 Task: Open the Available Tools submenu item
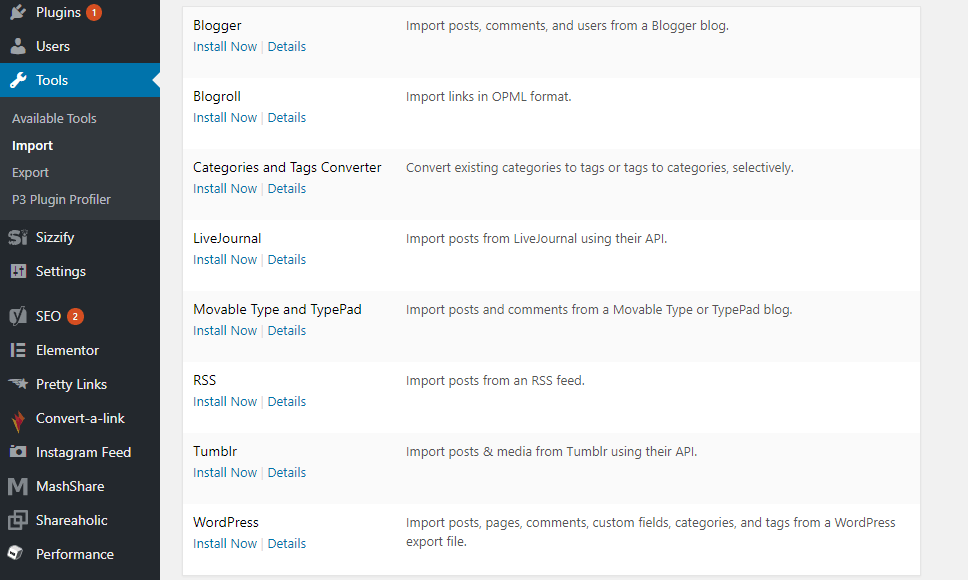(54, 118)
